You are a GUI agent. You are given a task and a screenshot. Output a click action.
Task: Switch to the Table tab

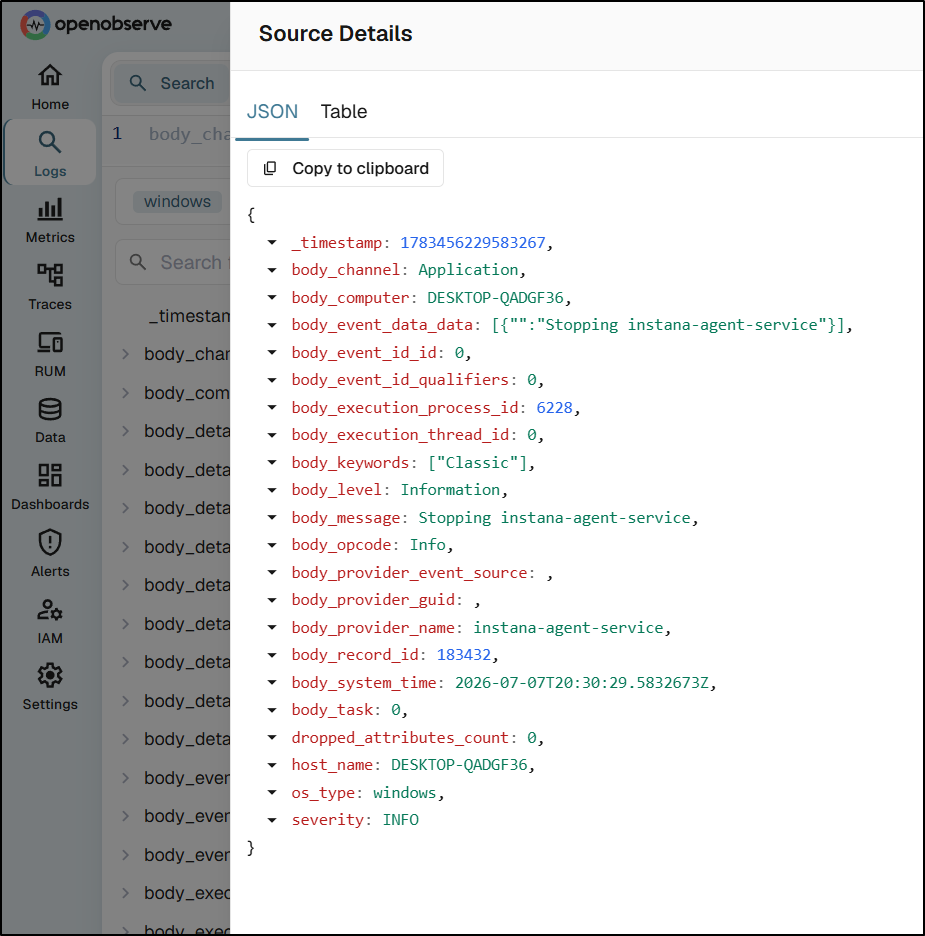(344, 112)
